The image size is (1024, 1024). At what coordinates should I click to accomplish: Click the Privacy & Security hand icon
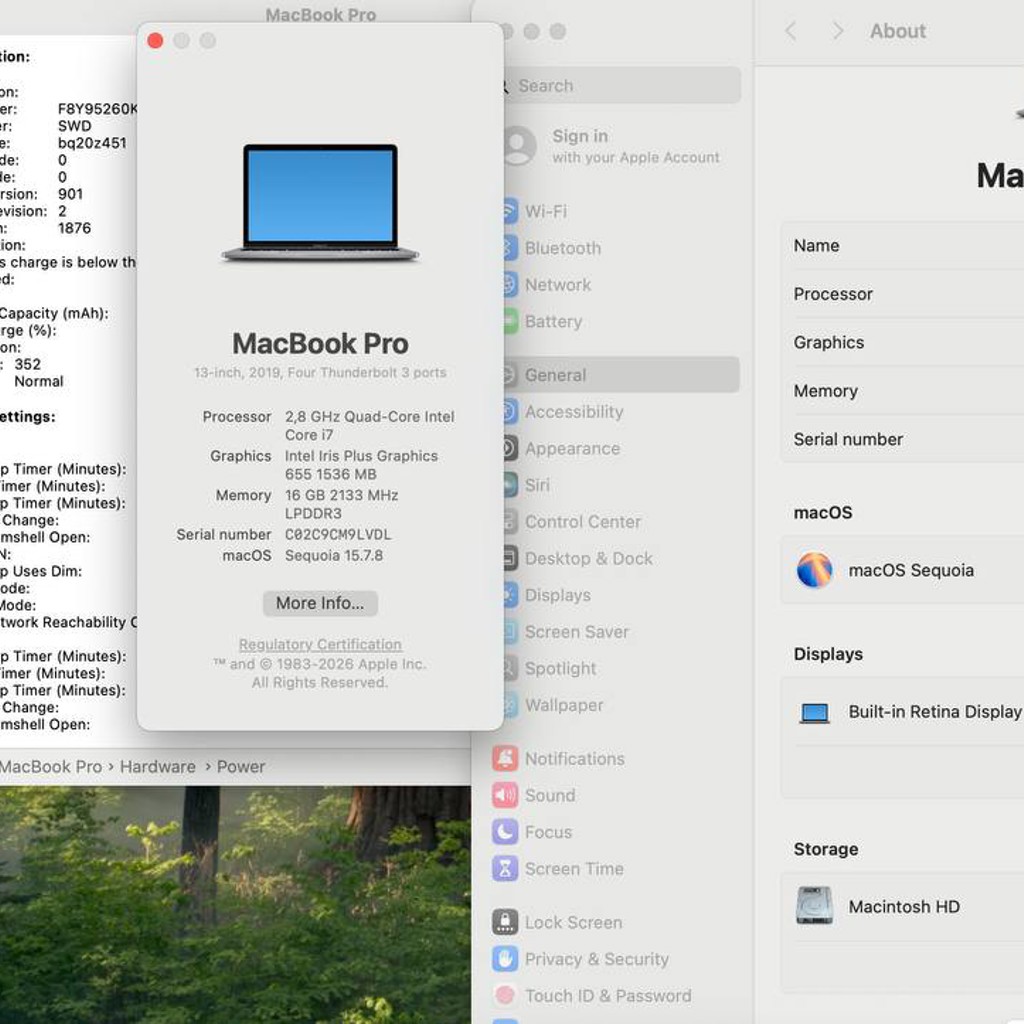505,959
